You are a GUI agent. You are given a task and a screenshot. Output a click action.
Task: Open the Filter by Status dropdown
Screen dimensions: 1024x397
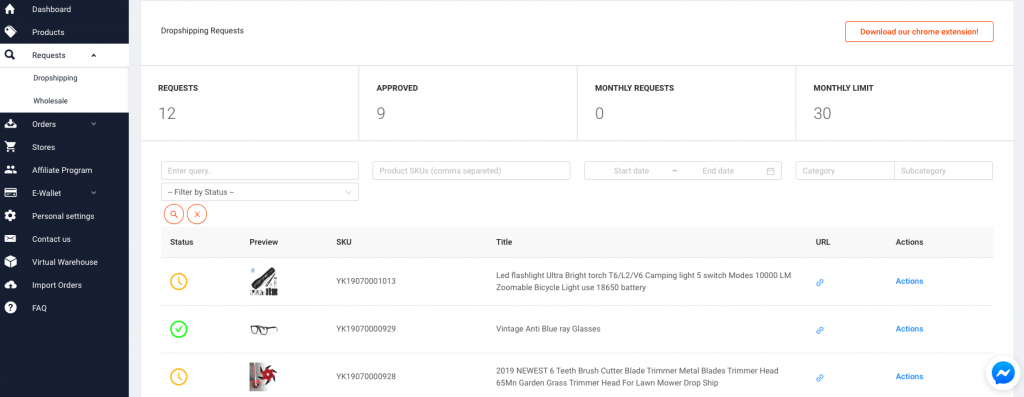260,192
